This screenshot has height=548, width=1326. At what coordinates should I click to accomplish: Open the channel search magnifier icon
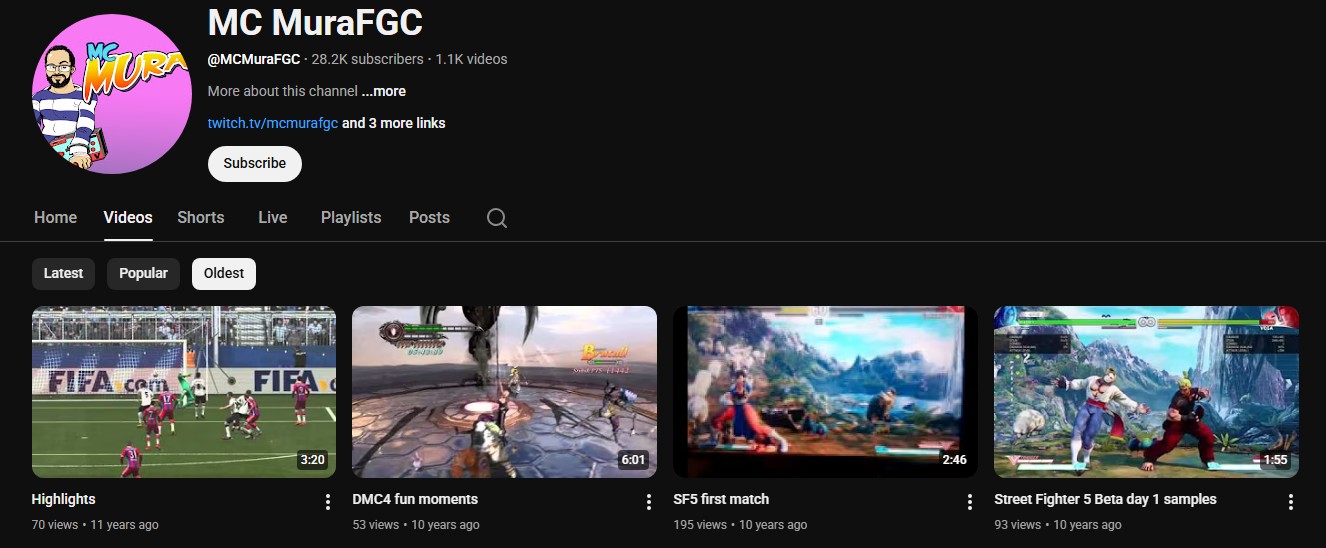496,218
